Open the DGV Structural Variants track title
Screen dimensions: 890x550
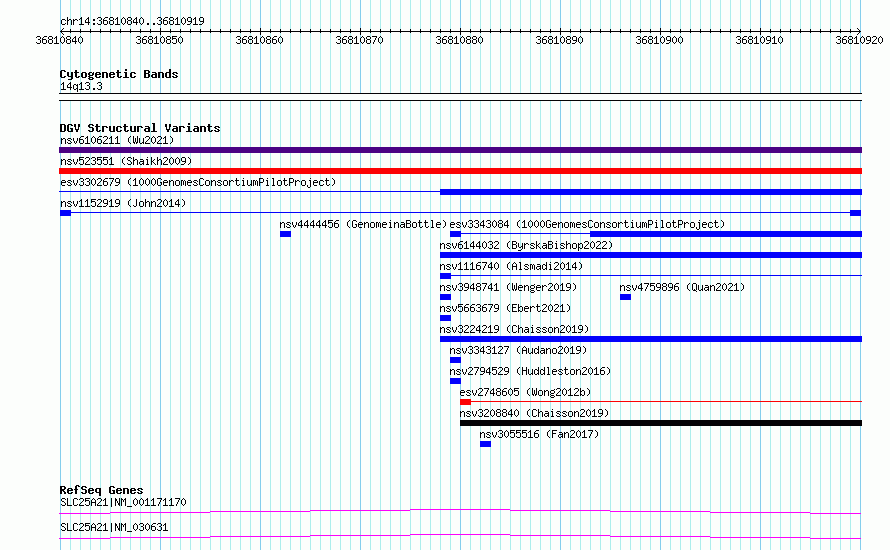tap(140, 128)
